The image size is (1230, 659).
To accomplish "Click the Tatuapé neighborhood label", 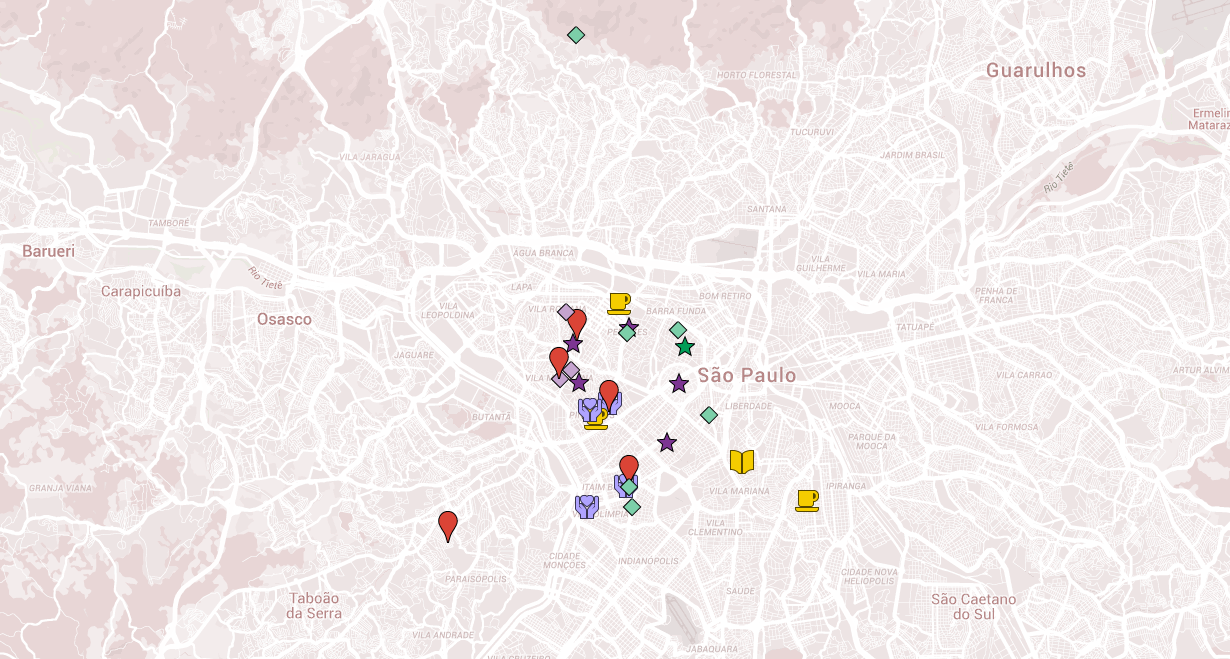I will point(914,327).
